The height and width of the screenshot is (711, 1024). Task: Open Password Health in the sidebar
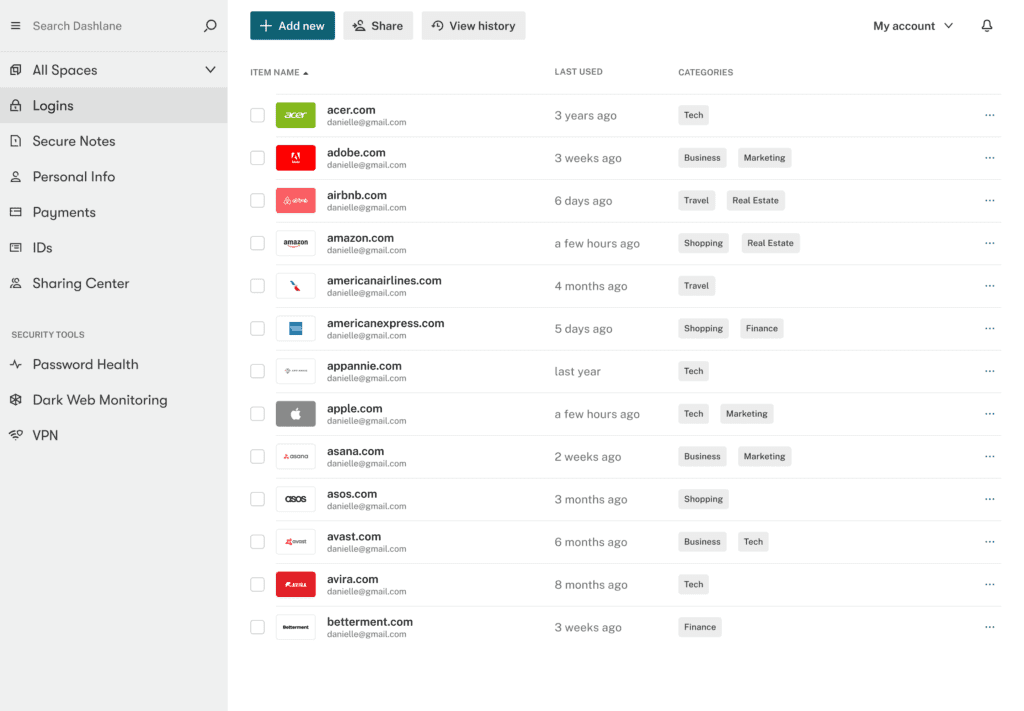(x=85, y=364)
